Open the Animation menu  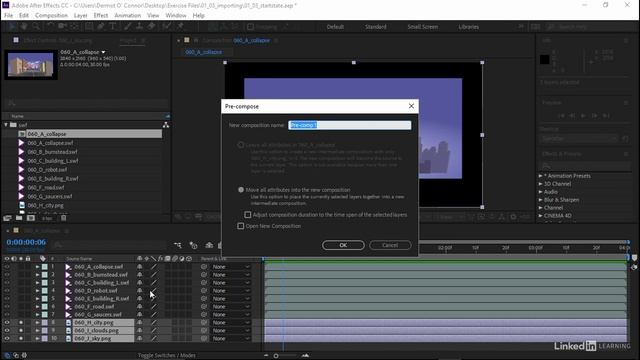pos(127,16)
